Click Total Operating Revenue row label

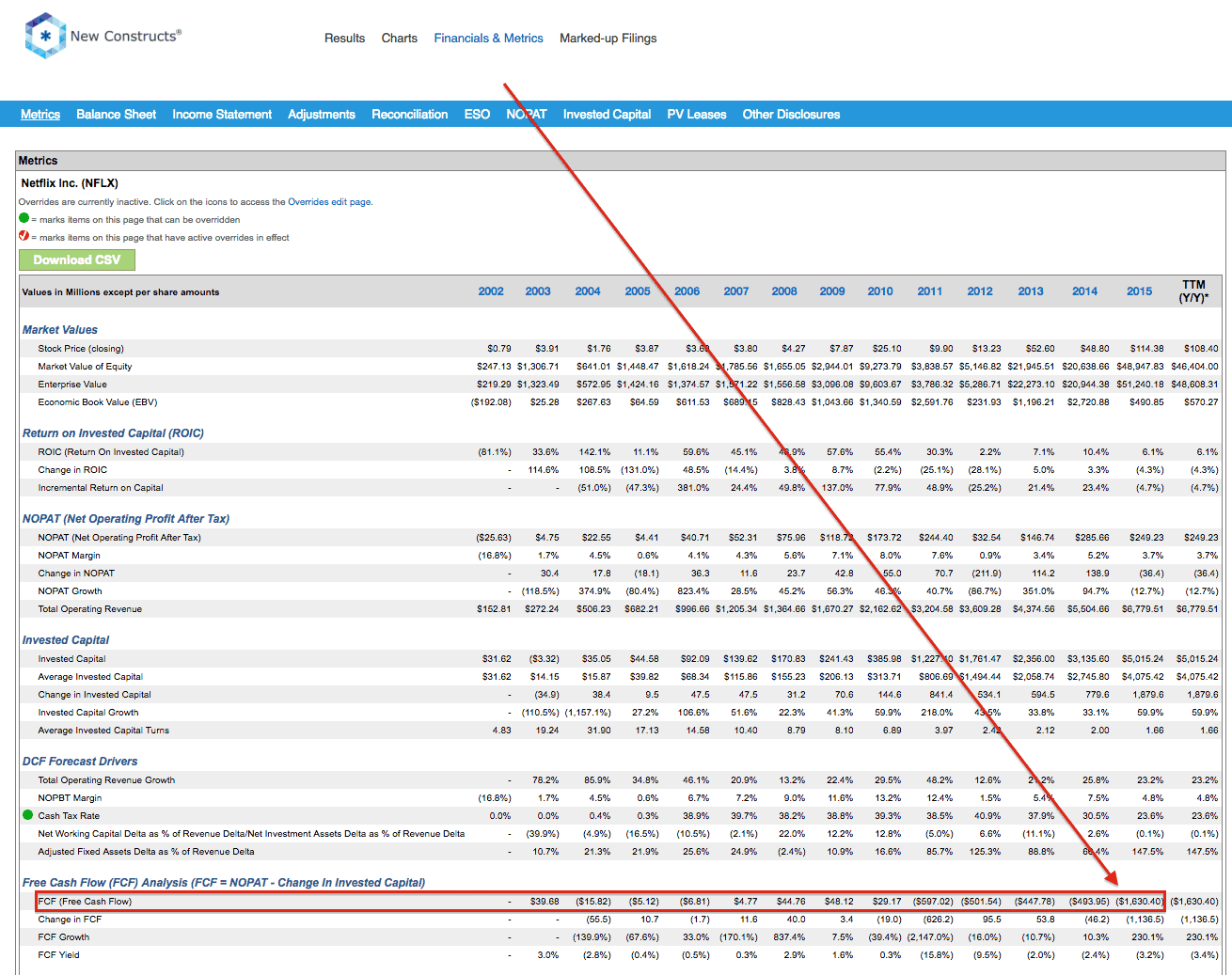pos(89,609)
